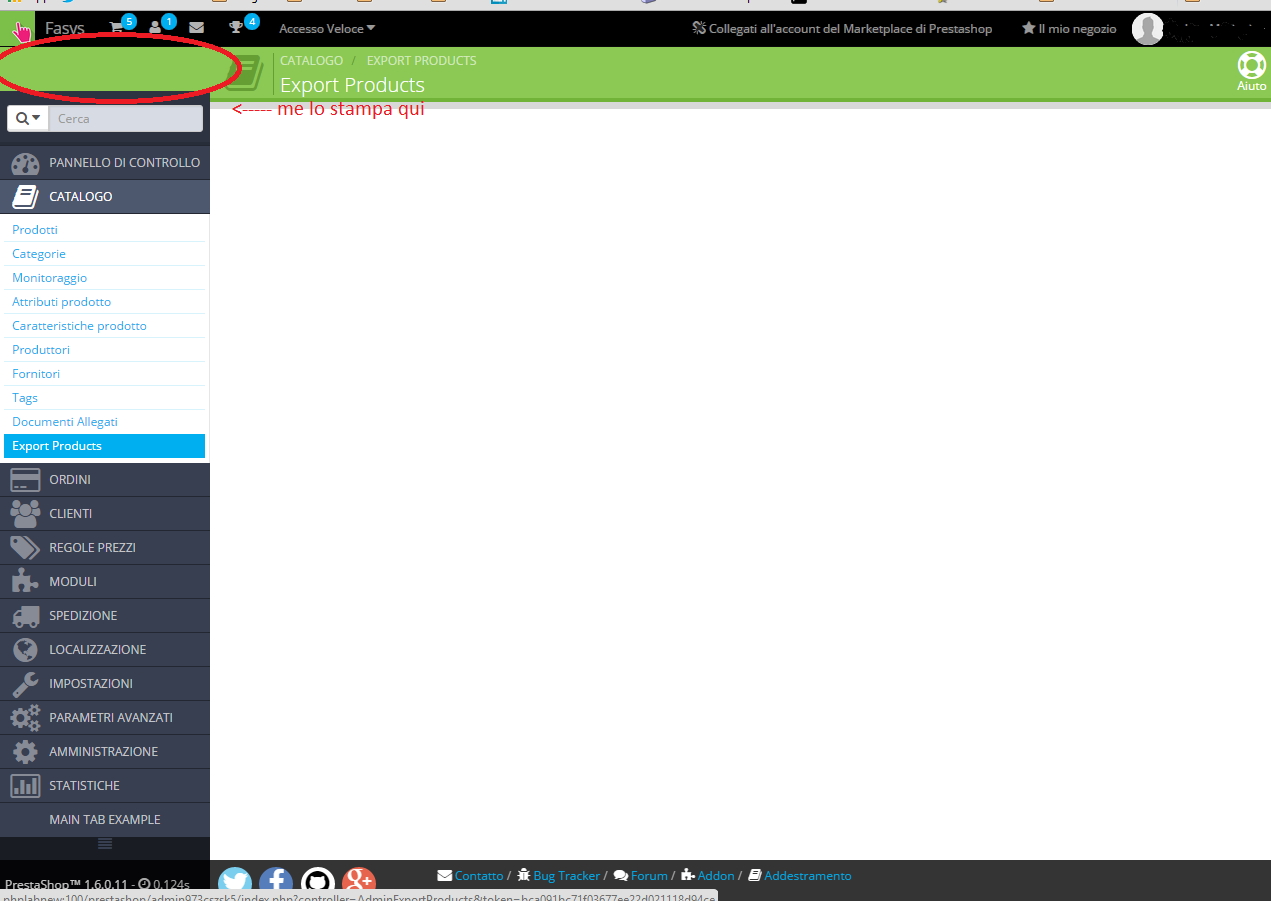1271x906 pixels.
Task: Click the Moduli puzzle piece icon
Action: [25, 582]
